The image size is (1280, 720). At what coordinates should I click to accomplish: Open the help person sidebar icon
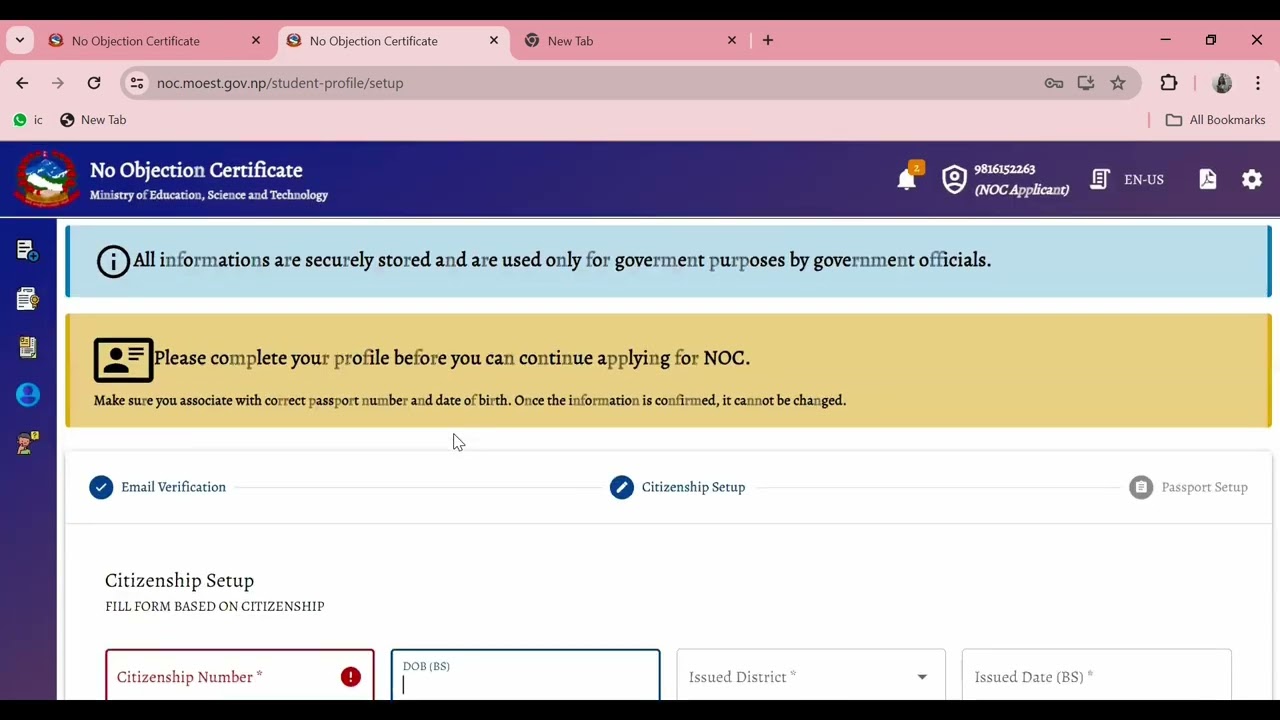click(x=28, y=443)
